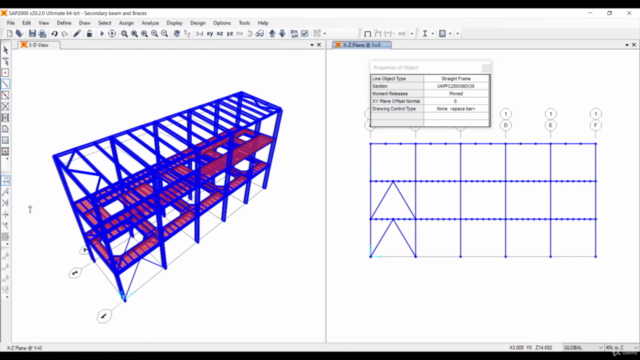Toggle snap to points and grid
Viewport: 640px width, 360px height.
tap(5, 180)
